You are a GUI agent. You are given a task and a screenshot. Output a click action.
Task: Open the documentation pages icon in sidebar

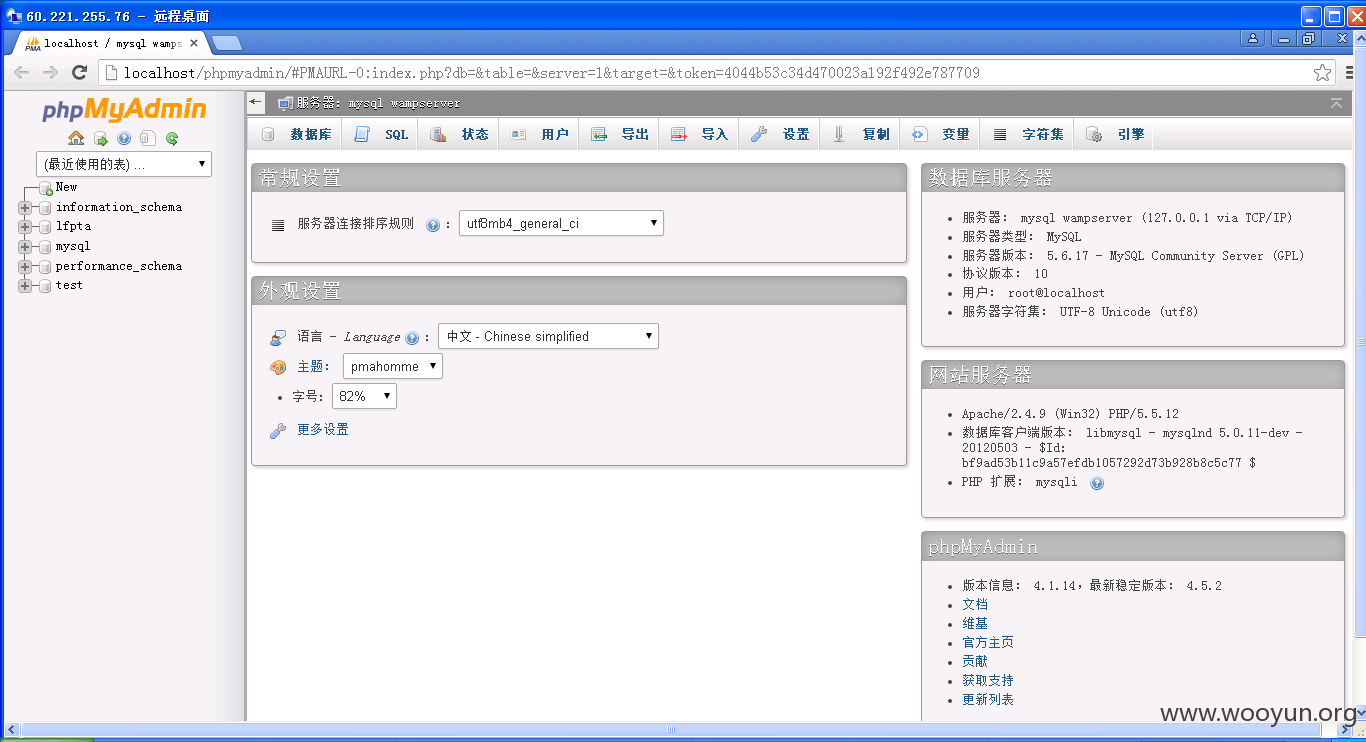click(148, 139)
